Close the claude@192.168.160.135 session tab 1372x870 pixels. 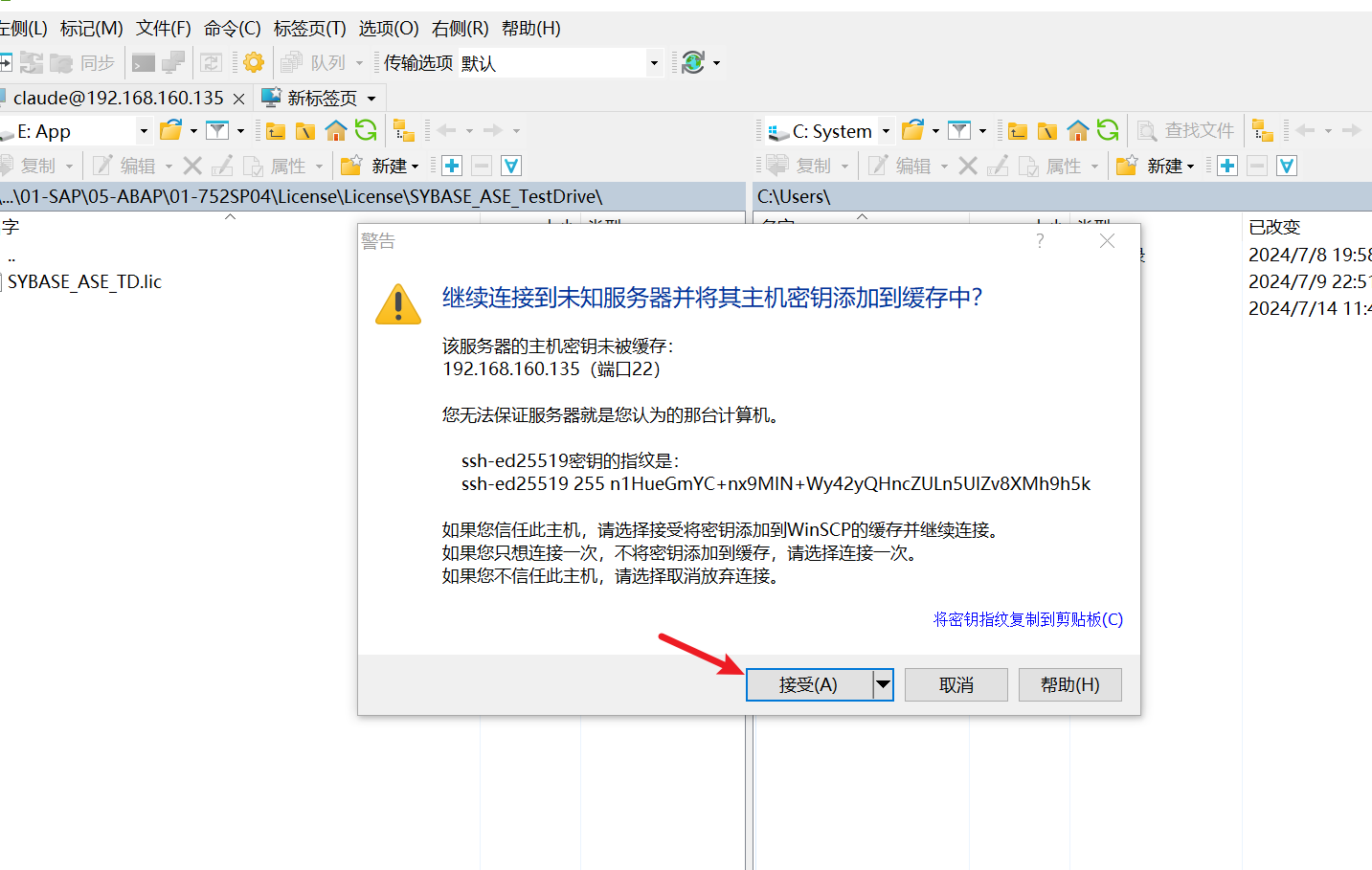(x=238, y=99)
